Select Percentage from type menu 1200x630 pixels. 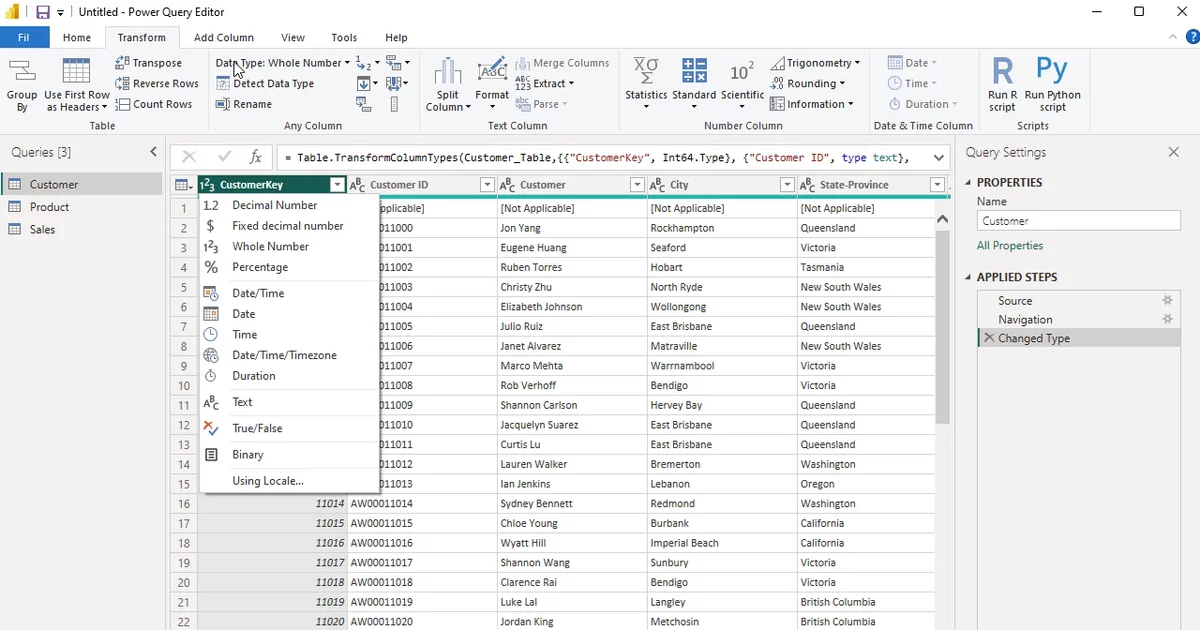pyautogui.click(x=289, y=267)
